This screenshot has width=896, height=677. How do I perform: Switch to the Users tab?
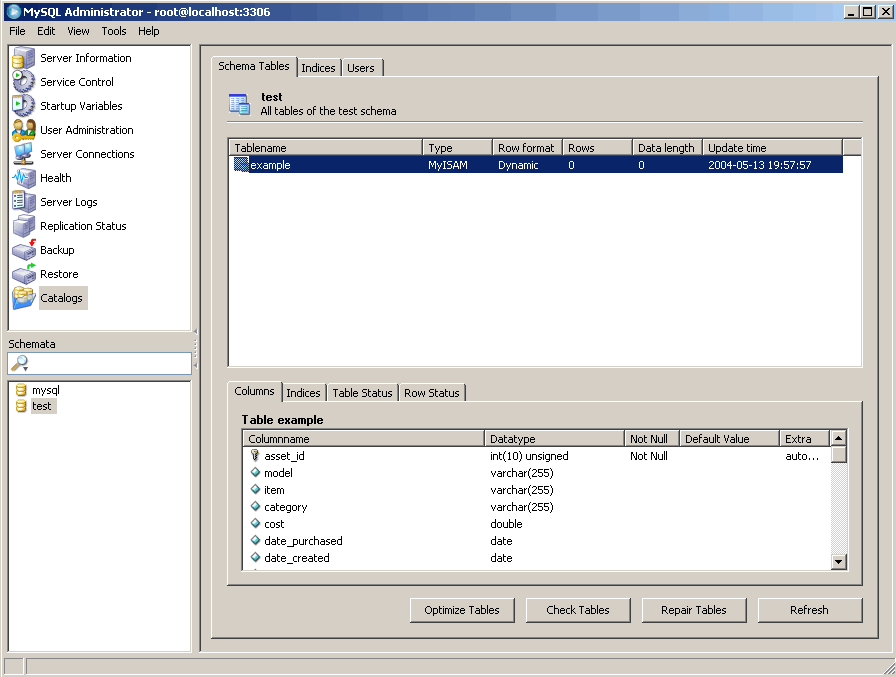coord(361,68)
